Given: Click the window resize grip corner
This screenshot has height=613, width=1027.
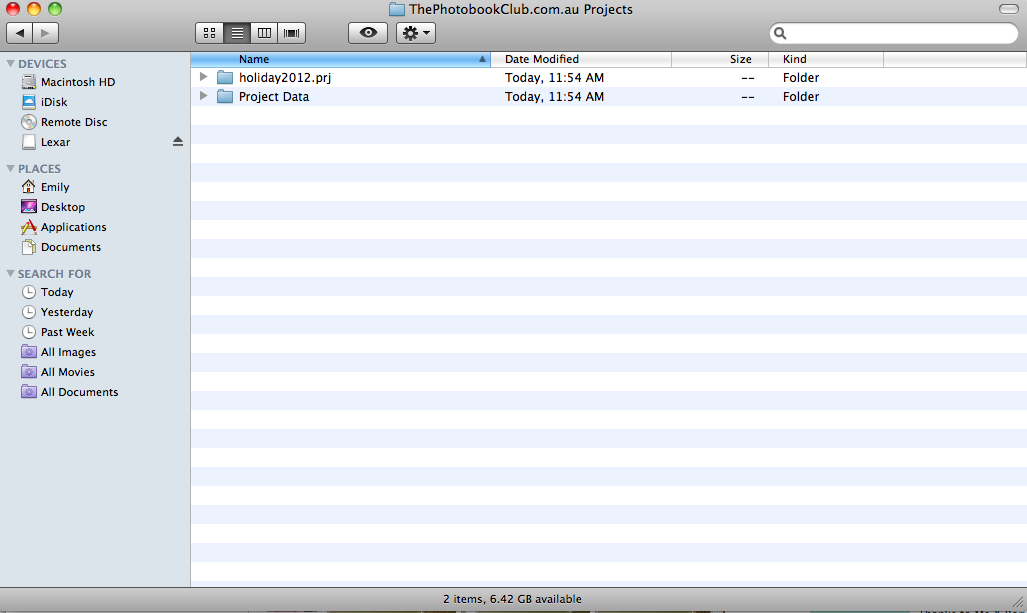Looking at the screenshot, I should 1018,603.
